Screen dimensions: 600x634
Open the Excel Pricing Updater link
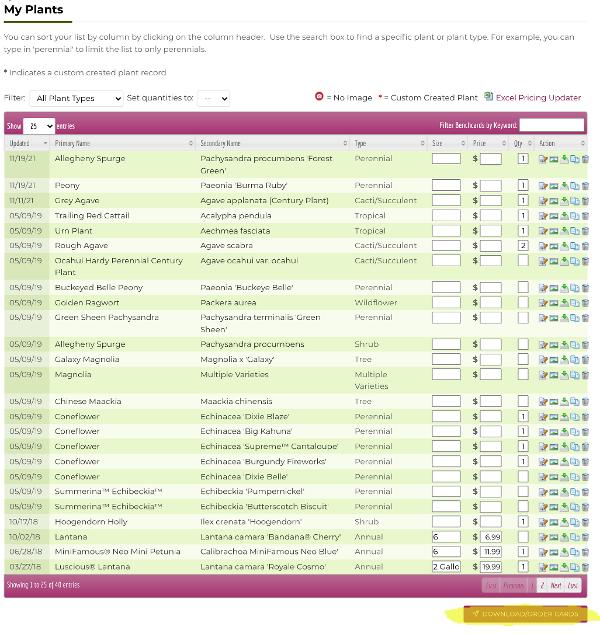[538, 97]
